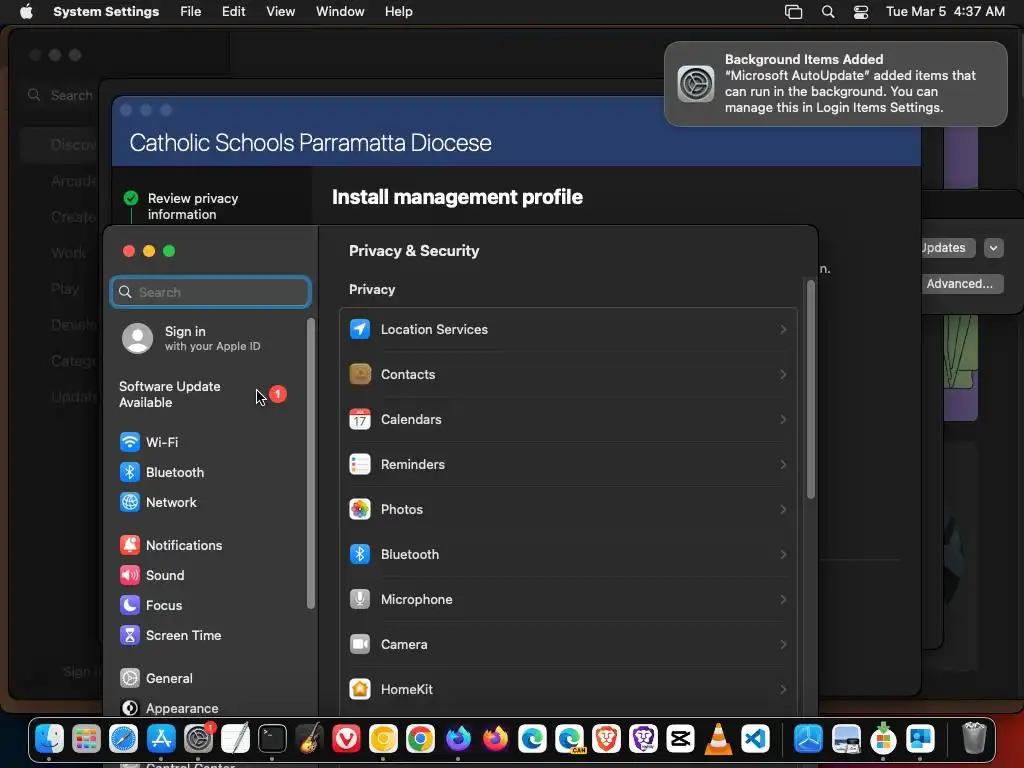This screenshot has height=768, width=1024.
Task: Open the Photos privacy icon
Action: click(x=360, y=509)
